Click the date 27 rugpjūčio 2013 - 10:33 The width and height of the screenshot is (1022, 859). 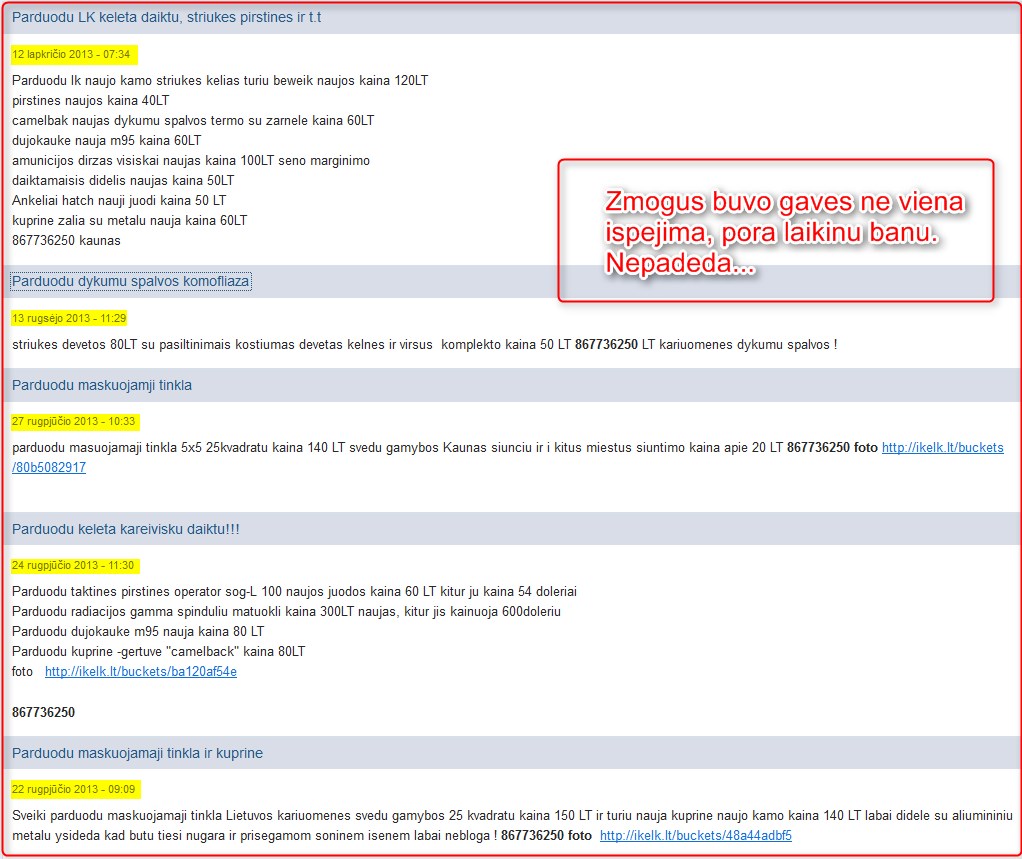coord(74,421)
